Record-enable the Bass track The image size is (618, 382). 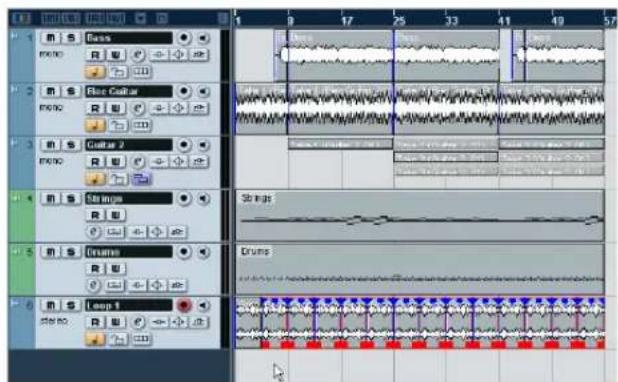point(184,38)
